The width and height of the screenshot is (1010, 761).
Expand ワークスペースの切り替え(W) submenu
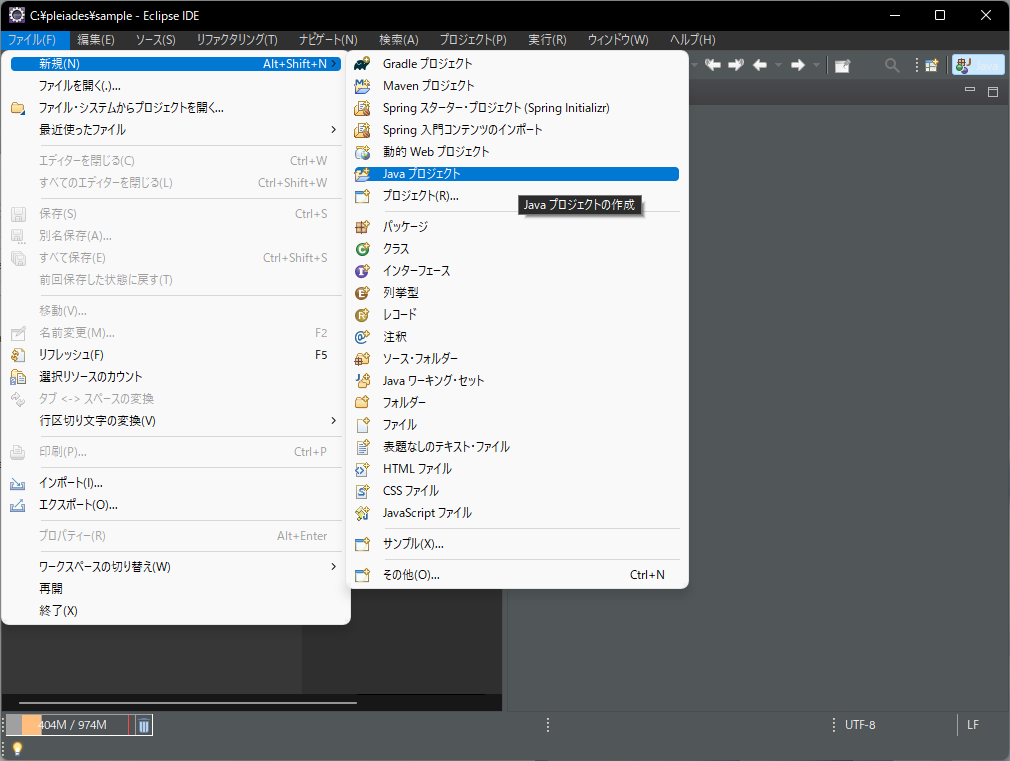click(176, 566)
